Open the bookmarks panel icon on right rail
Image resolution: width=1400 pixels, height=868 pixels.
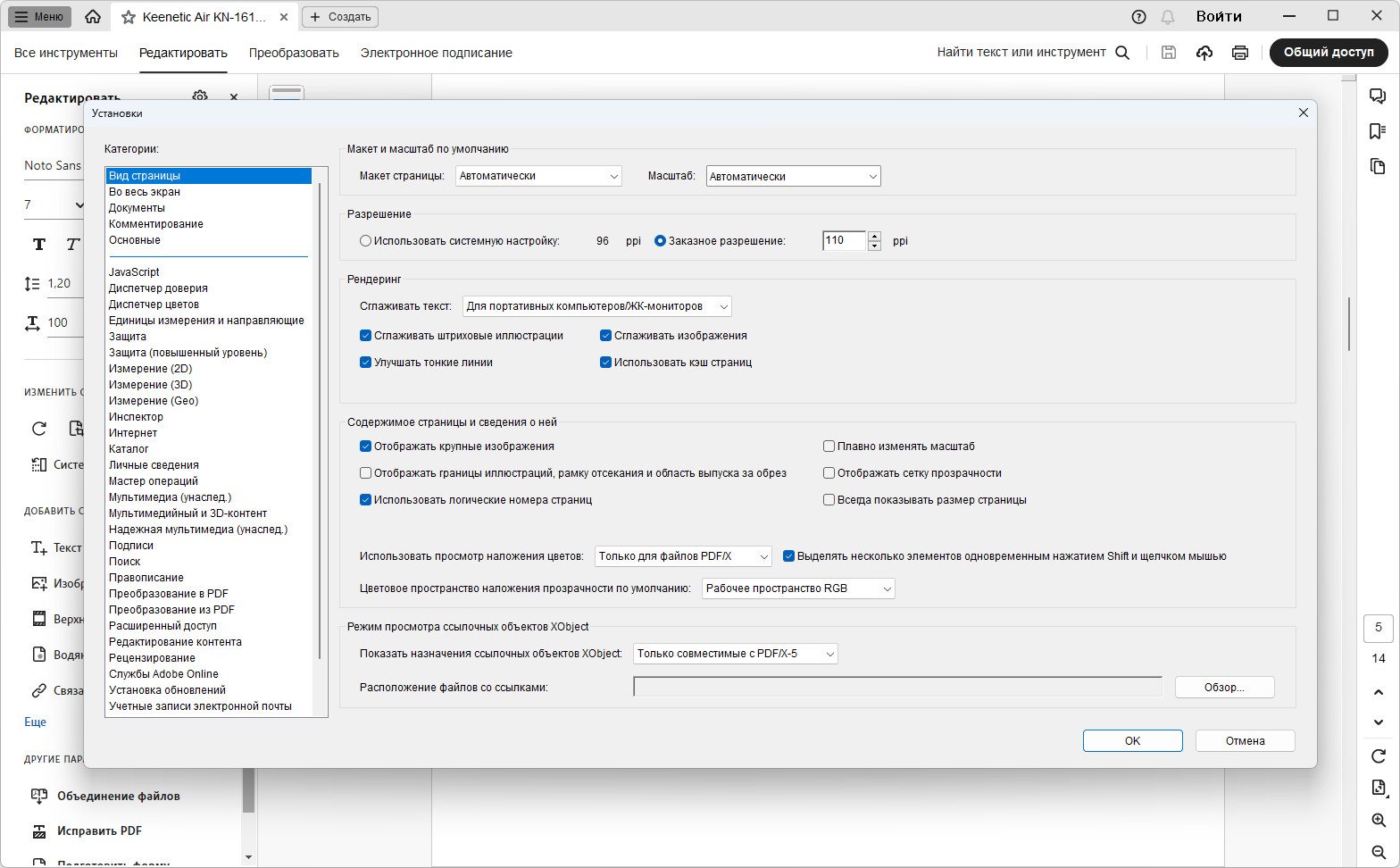(1378, 131)
